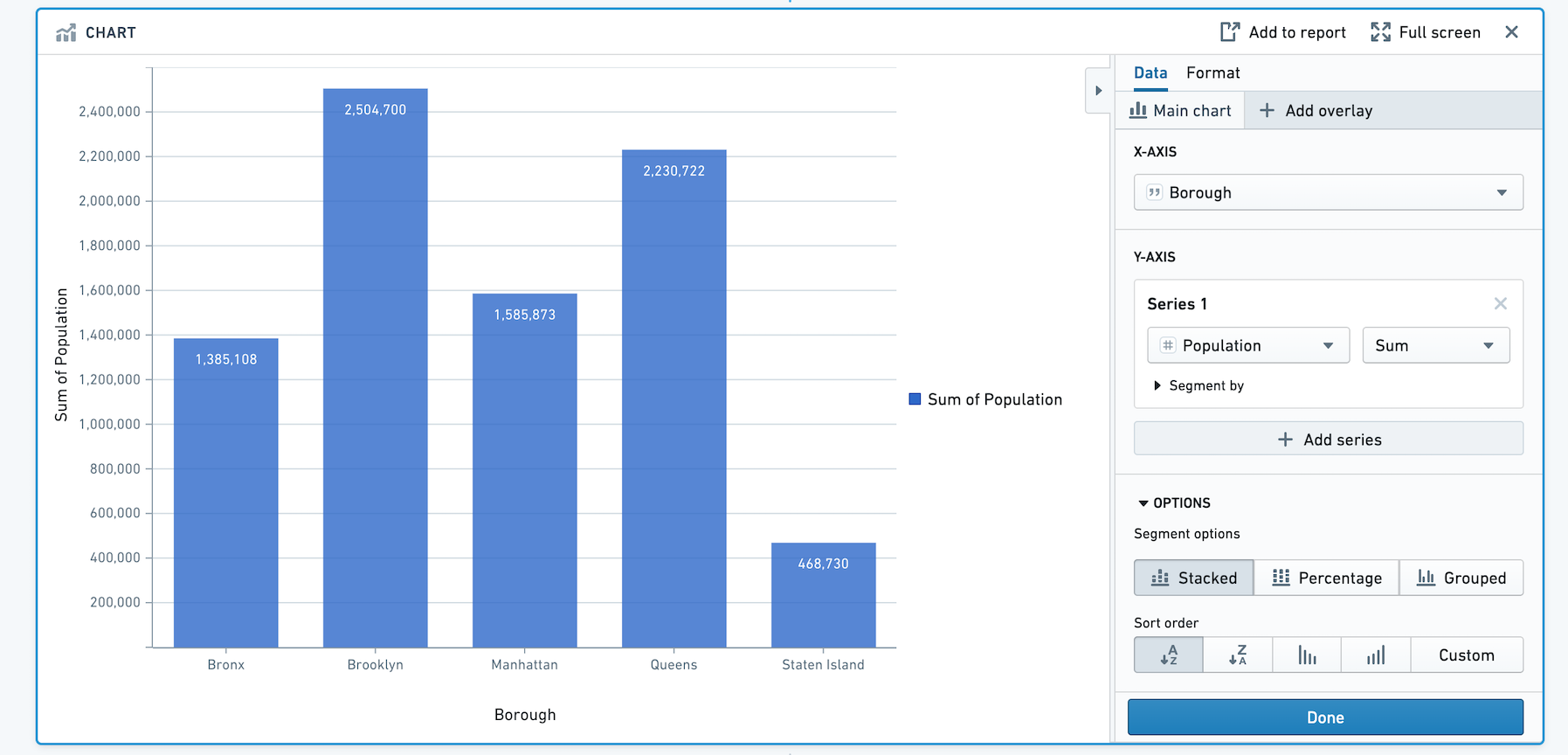Screen dimensions: 1568x755
Task: Select Percentage segment option
Action: [1327, 578]
